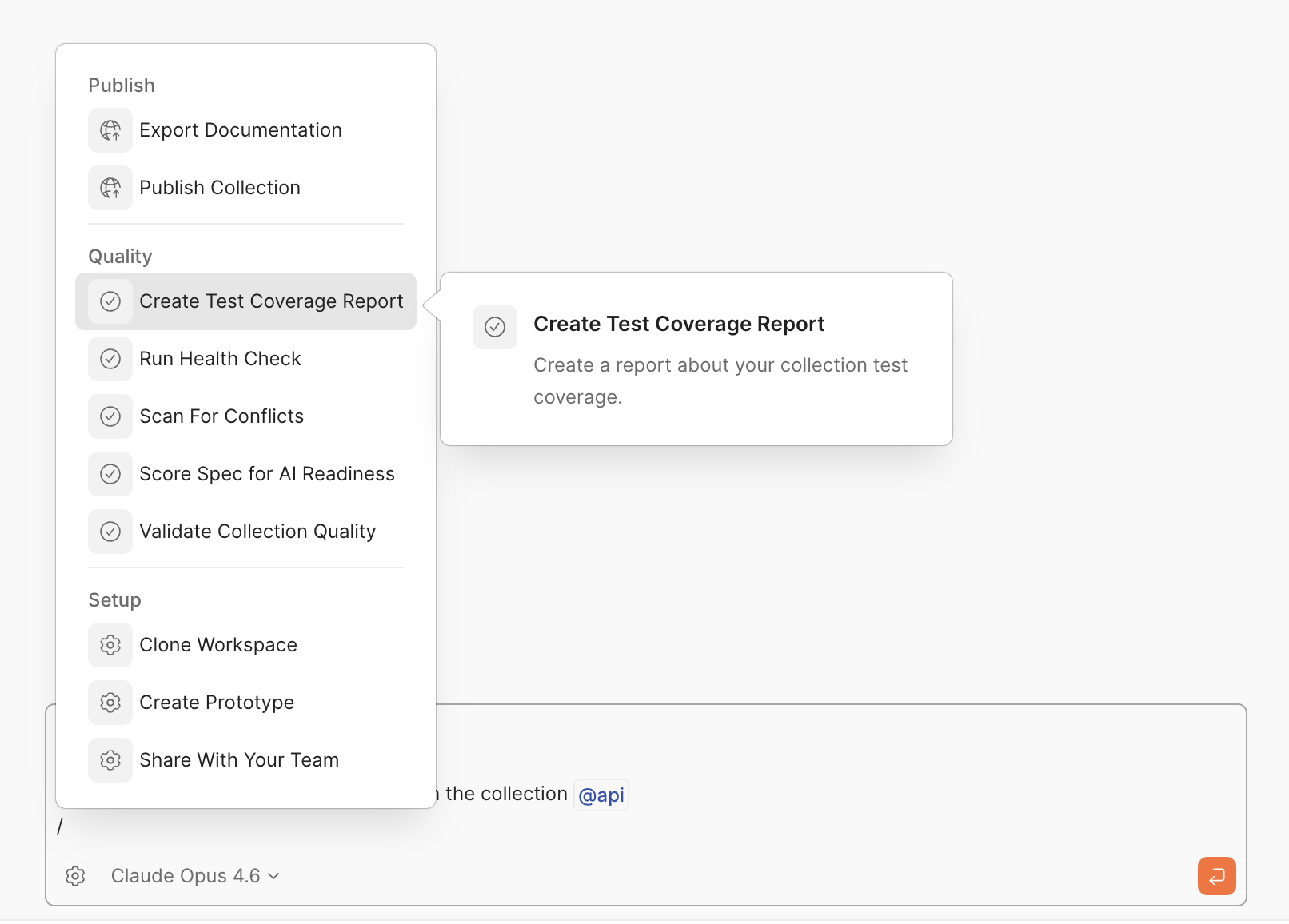Click the tooltip title Create Test Coverage Report
The height and width of the screenshot is (924, 1289).
coord(679,324)
